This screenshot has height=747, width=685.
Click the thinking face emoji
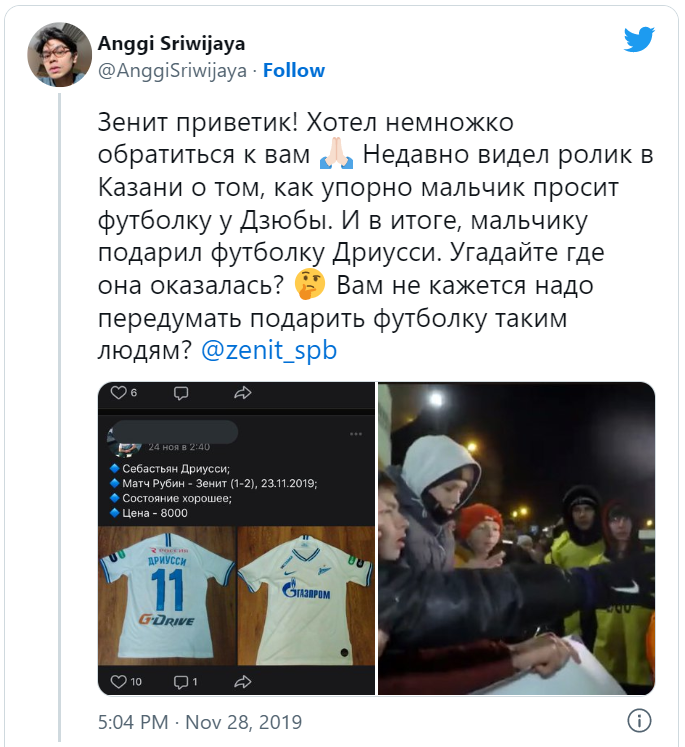[x=310, y=284]
